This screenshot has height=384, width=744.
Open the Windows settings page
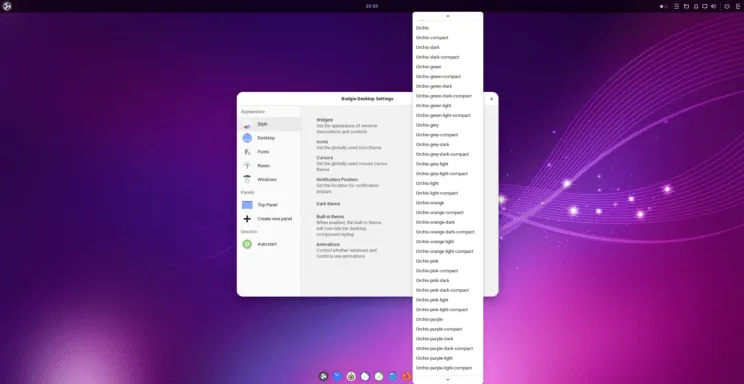pos(269,179)
